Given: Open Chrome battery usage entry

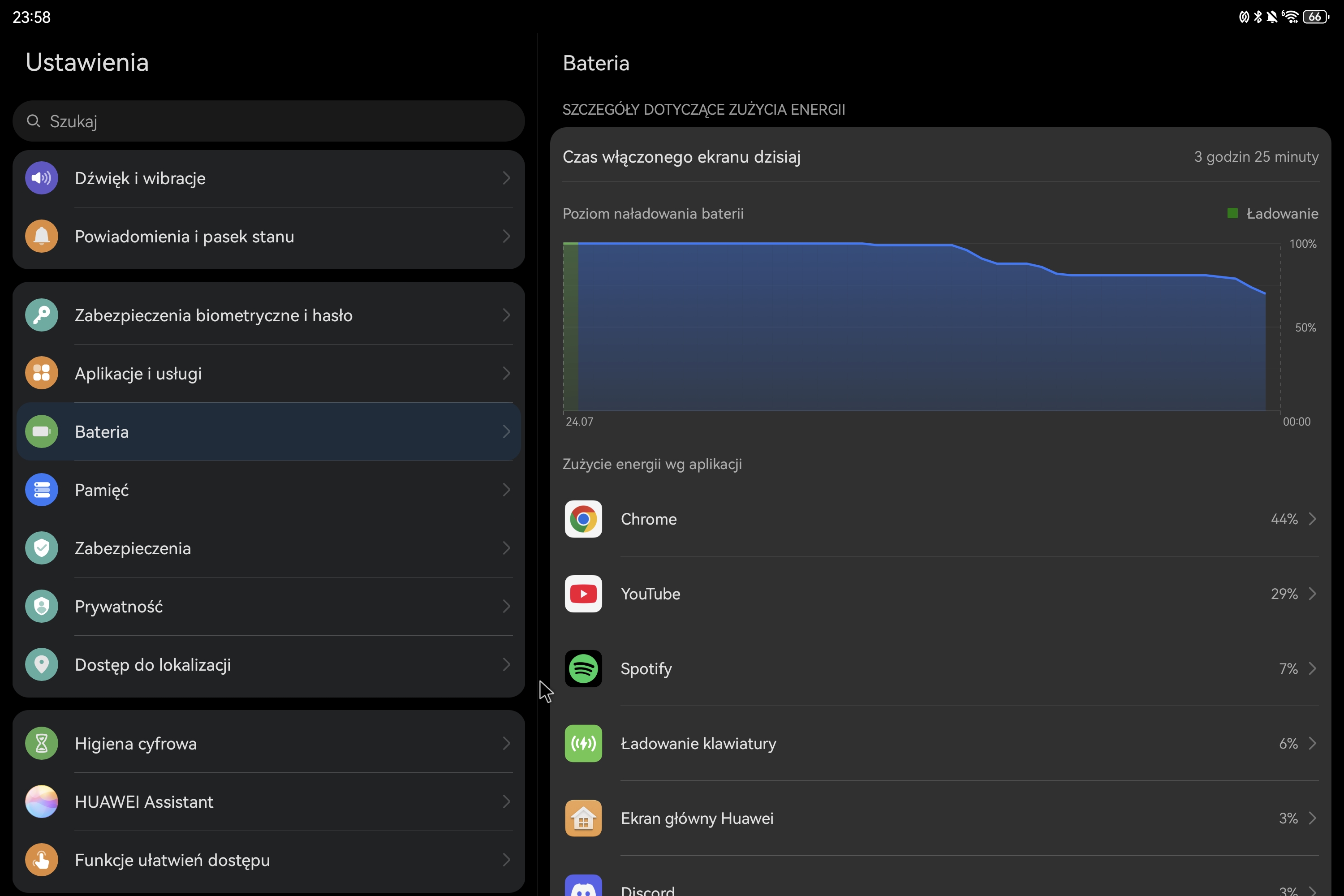Looking at the screenshot, I should tap(940, 519).
